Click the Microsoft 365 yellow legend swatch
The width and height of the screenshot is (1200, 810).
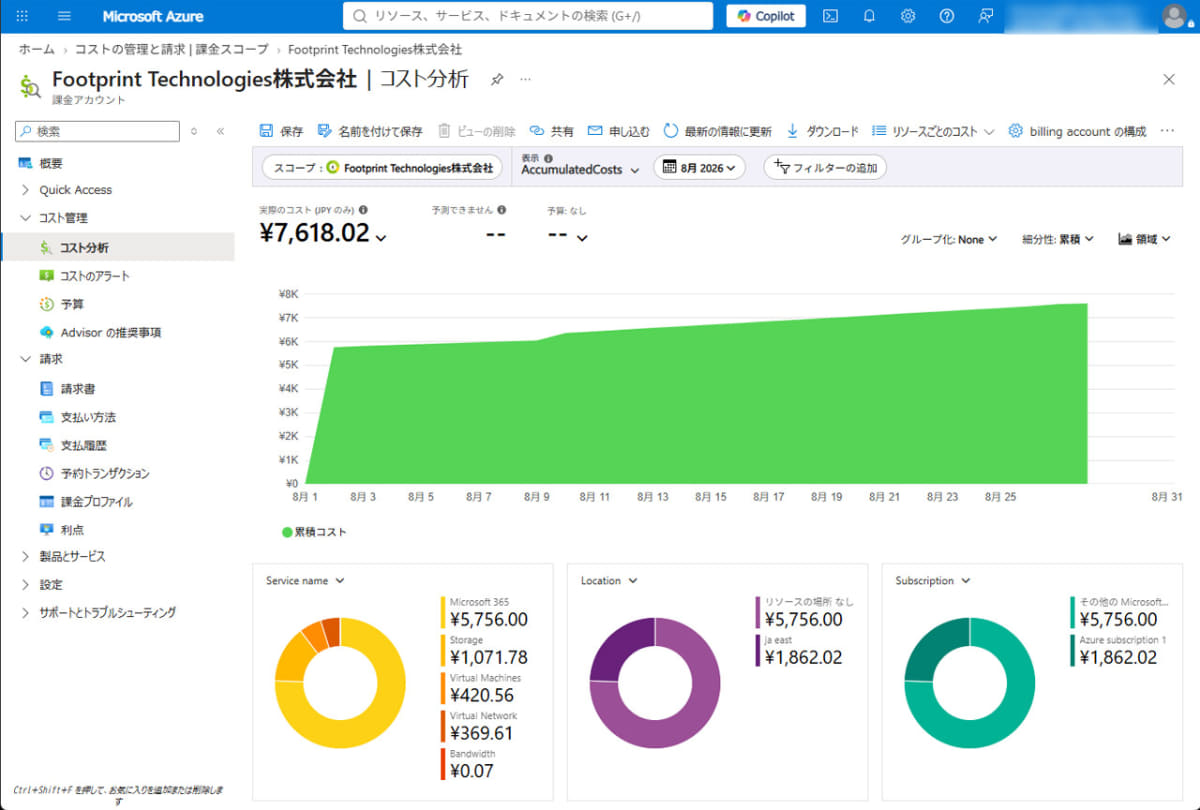pyautogui.click(x=443, y=611)
